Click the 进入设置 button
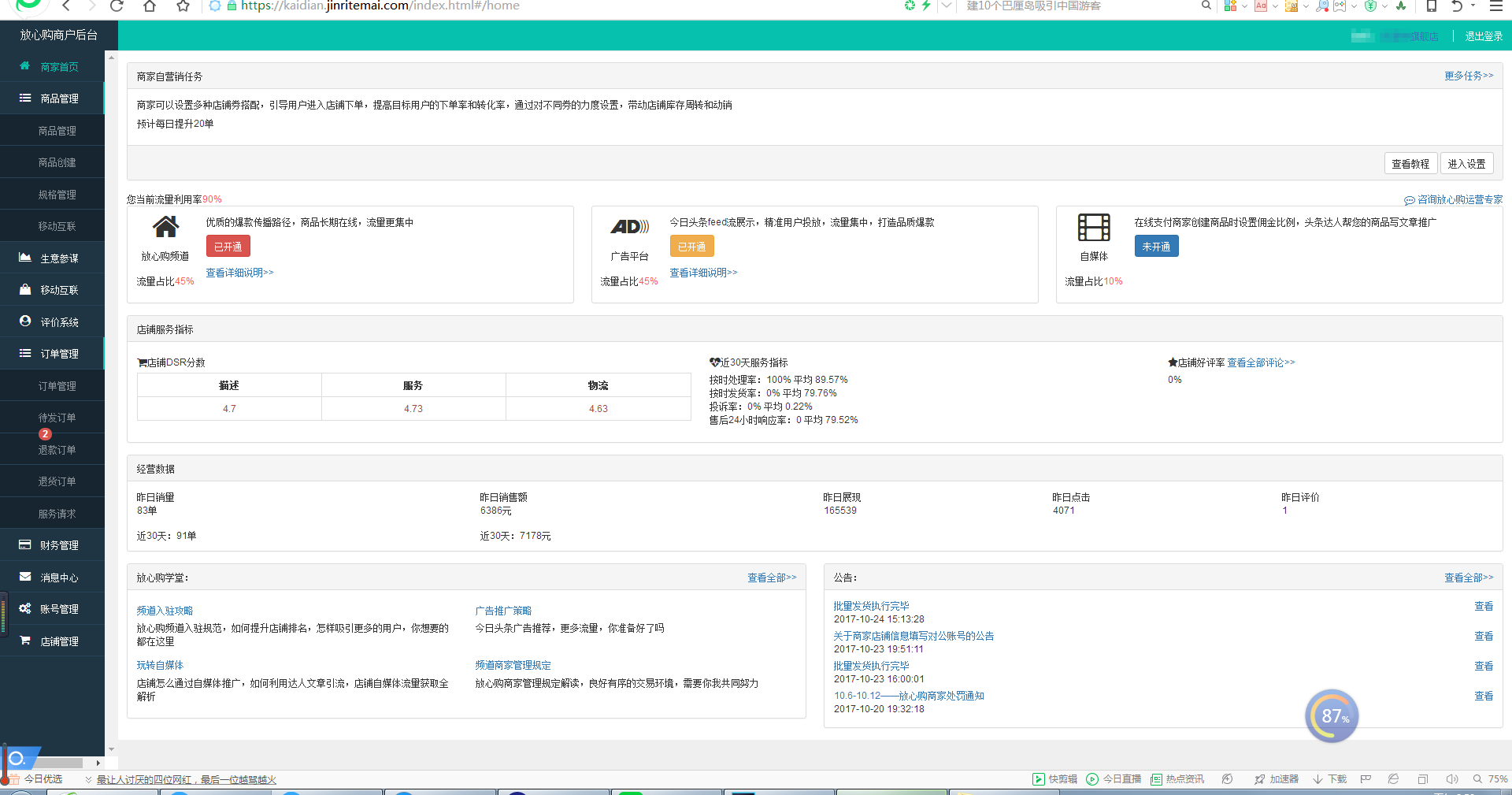1512x795 pixels. [x=1466, y=164]
